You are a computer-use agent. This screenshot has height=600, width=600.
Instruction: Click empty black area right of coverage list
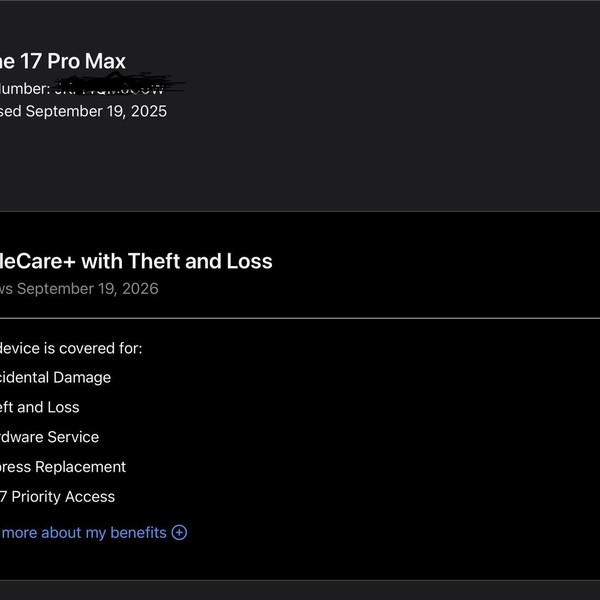pyautogui.click(x=400, y=430)
